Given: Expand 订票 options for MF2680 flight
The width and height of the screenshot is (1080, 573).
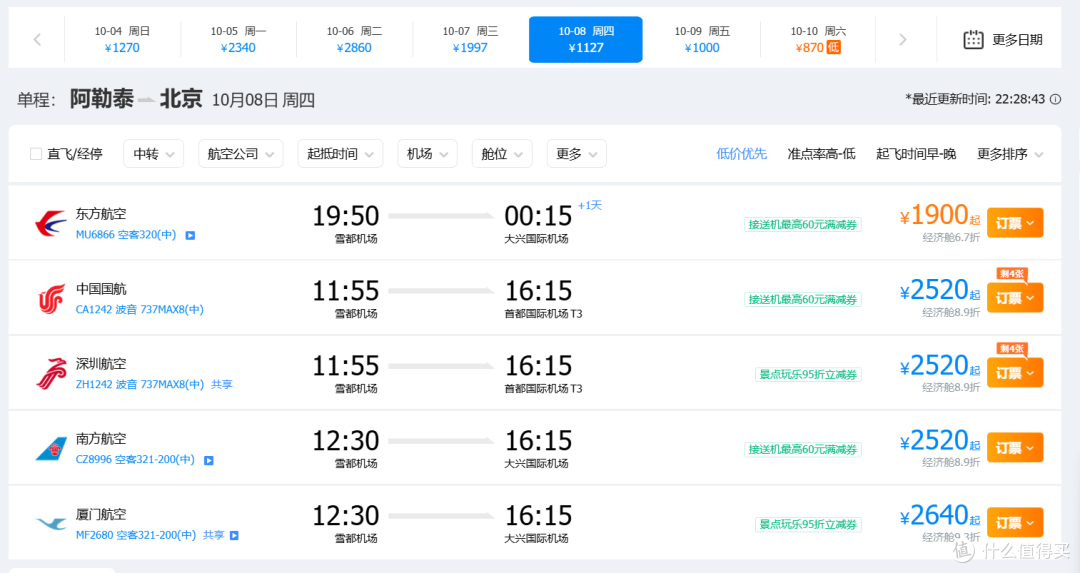Looking at the screenshot, I should (1015, 523).
